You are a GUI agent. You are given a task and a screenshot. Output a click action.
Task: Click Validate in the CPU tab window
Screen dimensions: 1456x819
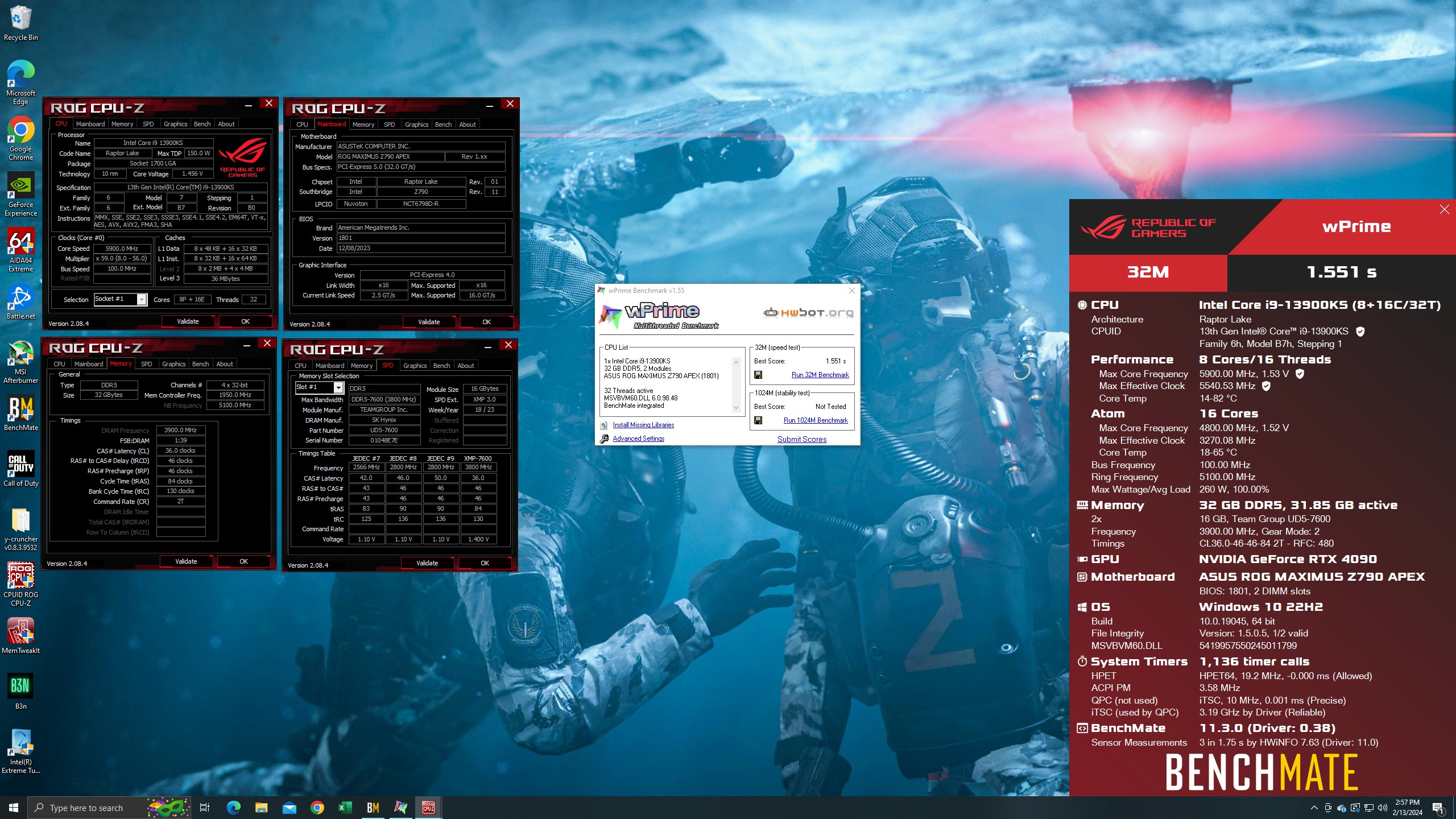(x=188, y=321)
